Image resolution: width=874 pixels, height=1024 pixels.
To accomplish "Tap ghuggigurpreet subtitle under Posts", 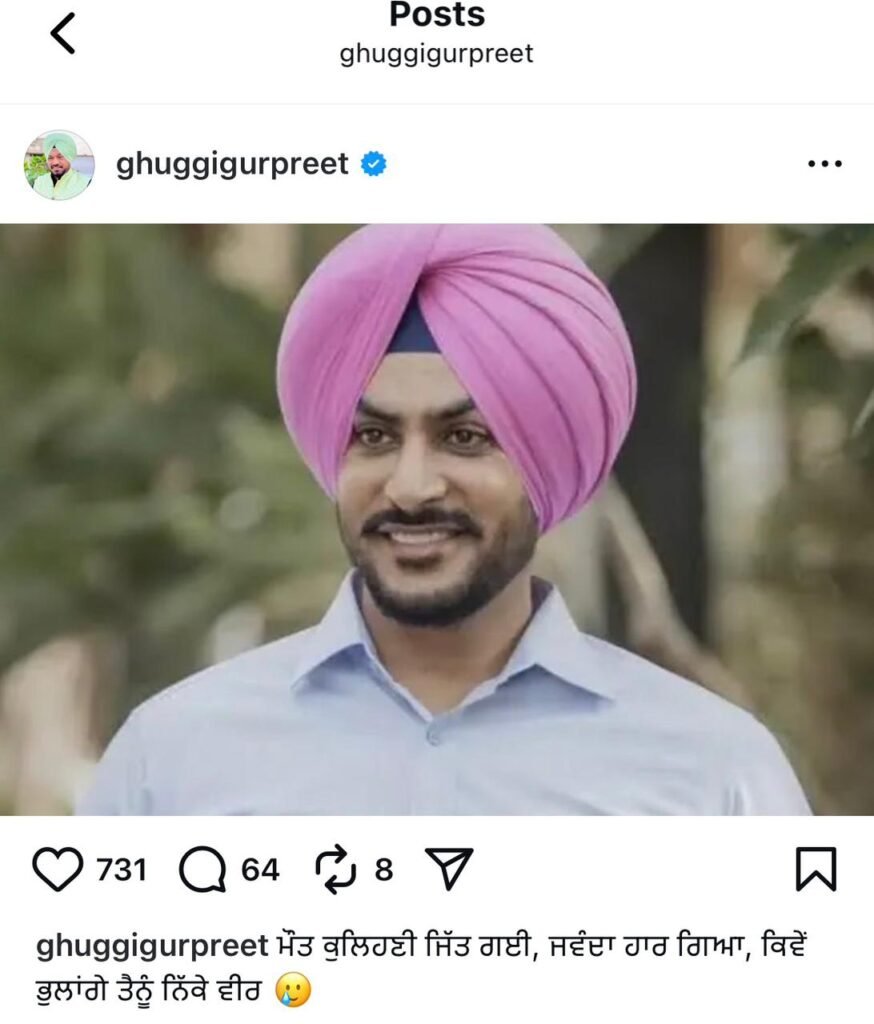I will point(436,54).
